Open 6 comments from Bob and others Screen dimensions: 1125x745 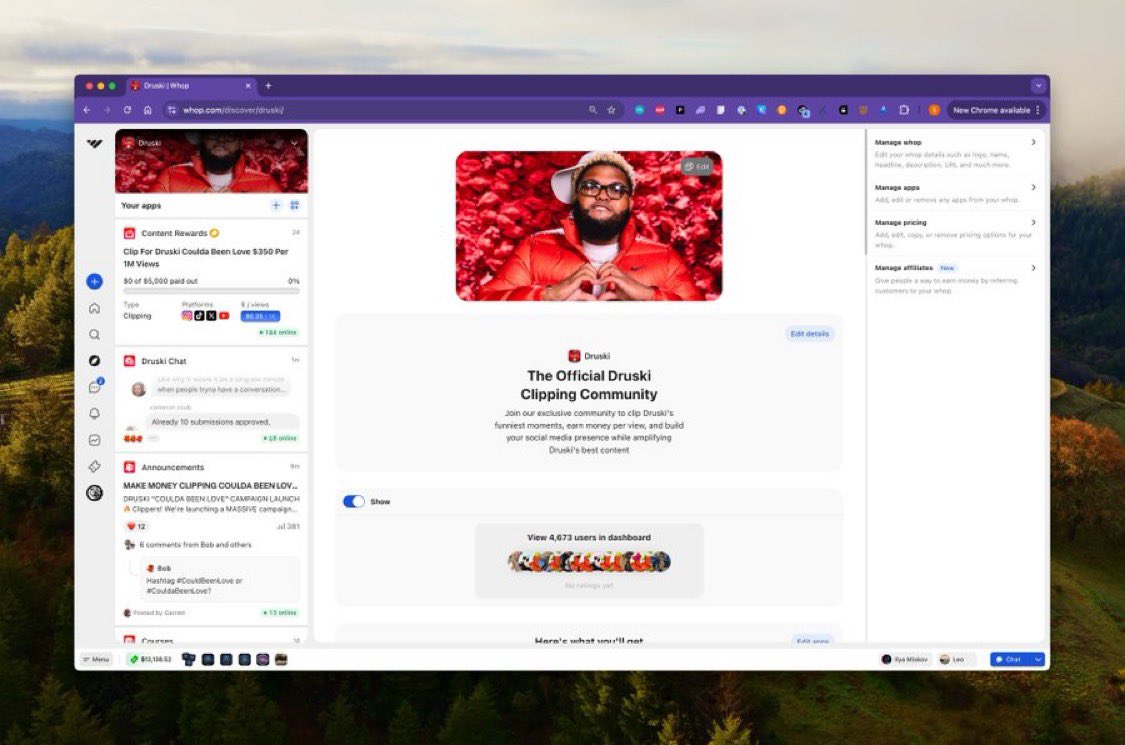195,545
